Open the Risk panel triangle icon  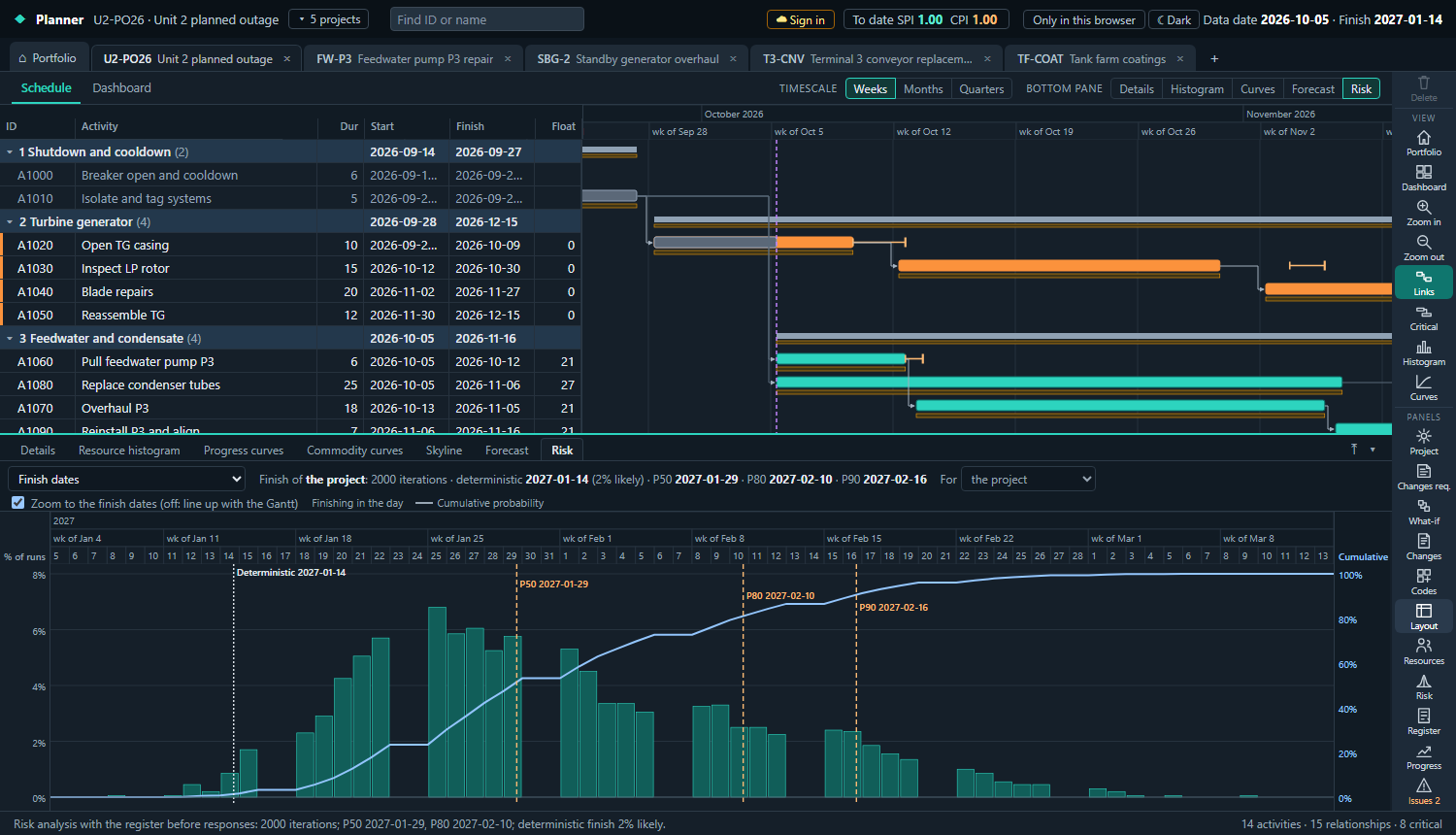(x=1424, y=686)
